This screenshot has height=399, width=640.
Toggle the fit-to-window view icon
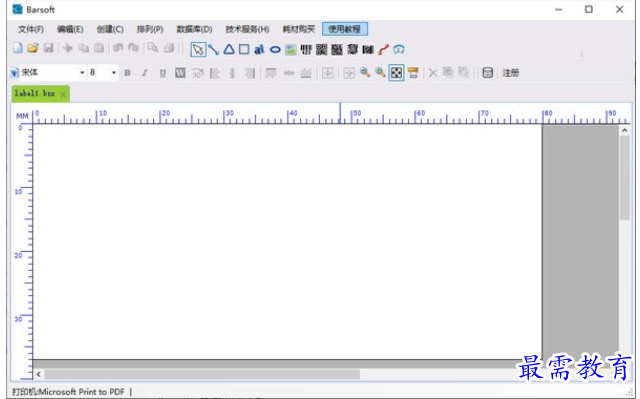click(x=396, y=73)
